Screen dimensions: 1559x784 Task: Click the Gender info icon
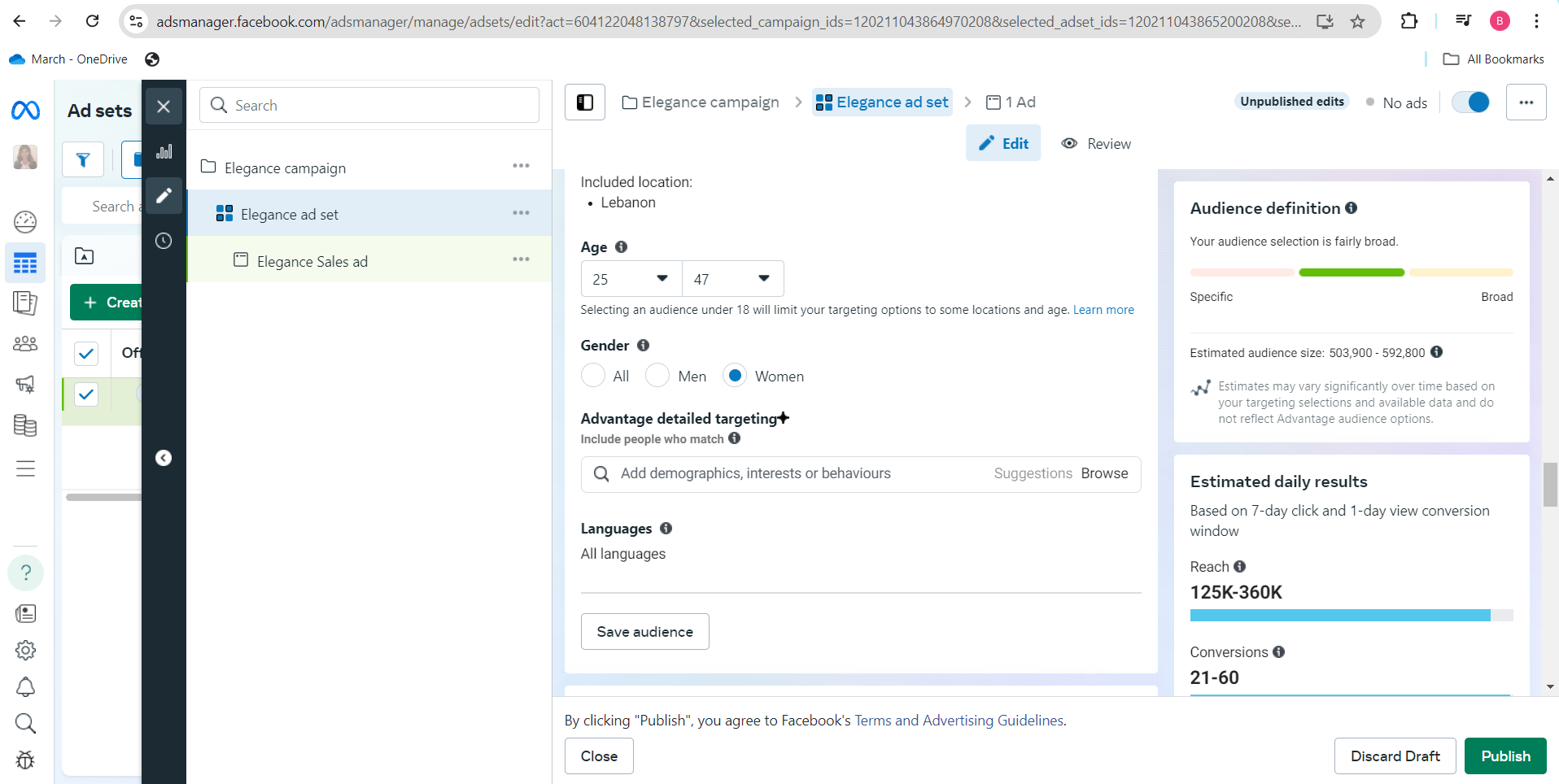point(643,345)
